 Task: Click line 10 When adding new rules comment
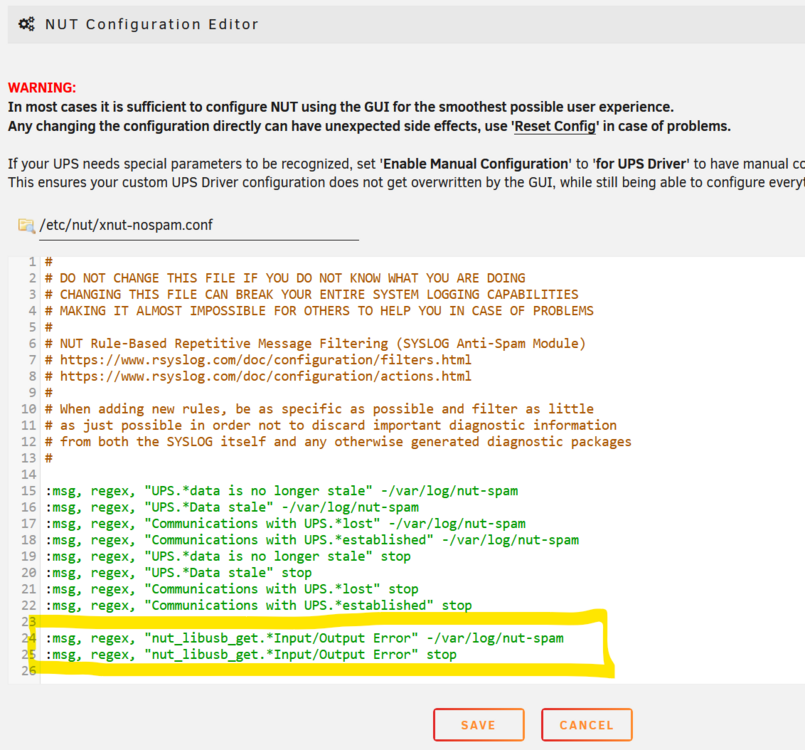pyautogui.click(x=319, y=409)
